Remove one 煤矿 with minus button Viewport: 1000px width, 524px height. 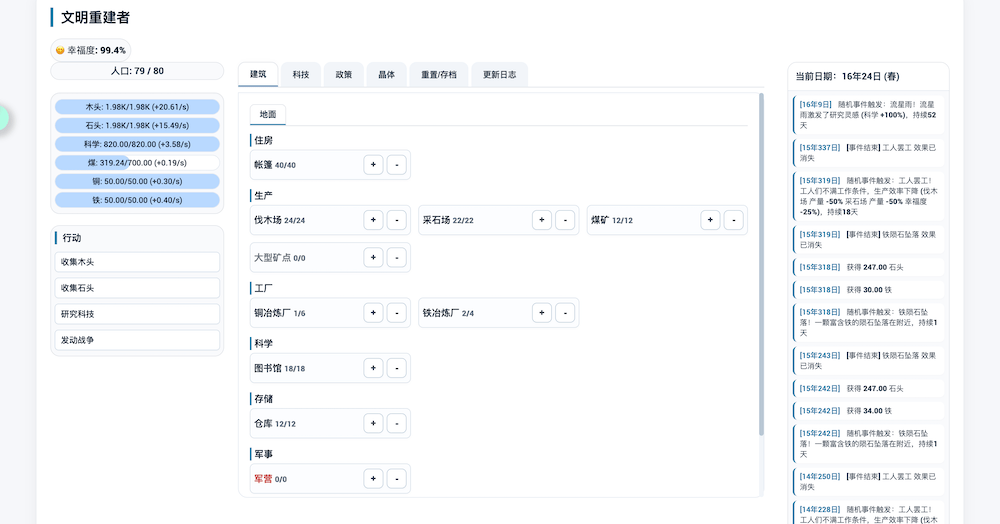tap(733, 220)
